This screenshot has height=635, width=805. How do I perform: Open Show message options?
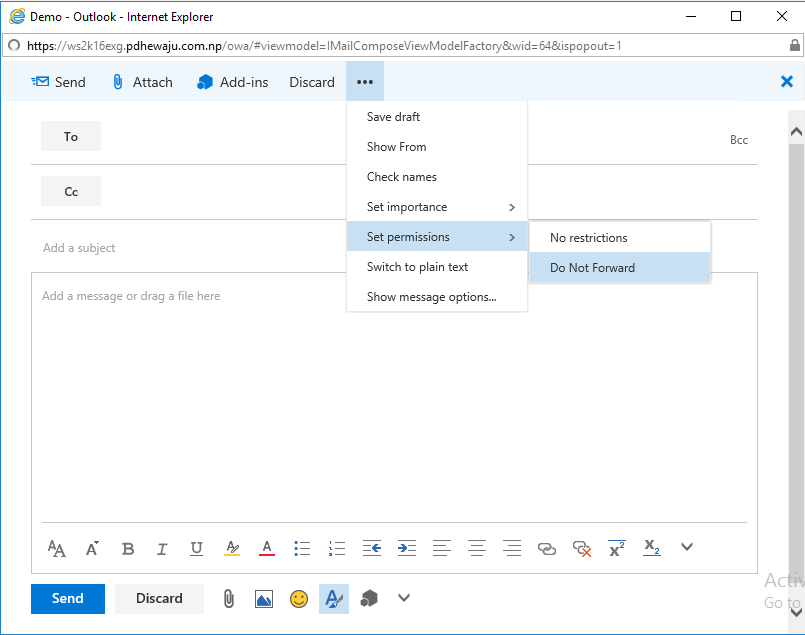point(437,297)
